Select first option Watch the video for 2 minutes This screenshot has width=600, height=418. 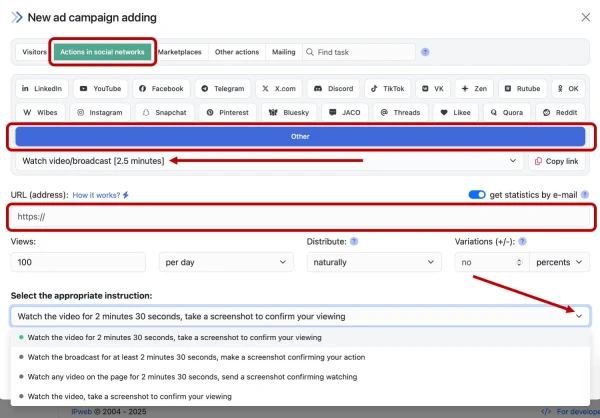[300, 338]
